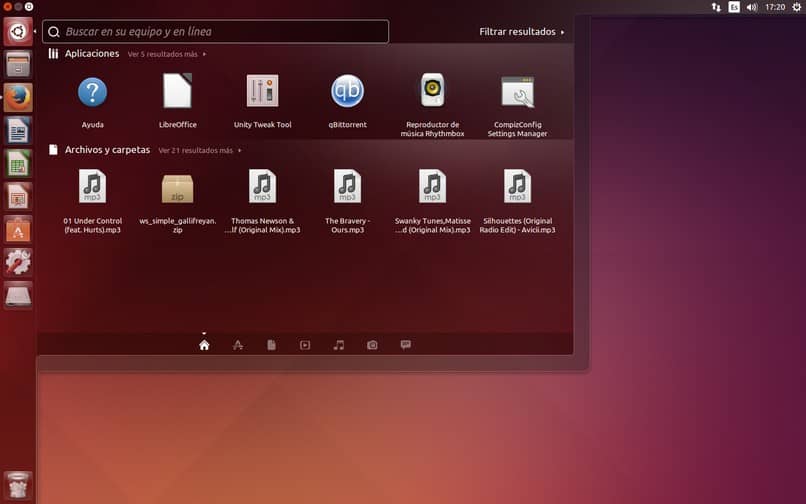806x504 pixels.
Task: Open ws_simple_gallifreyan.zip archive
Action: pyautogui.click(x=177, y=189)
